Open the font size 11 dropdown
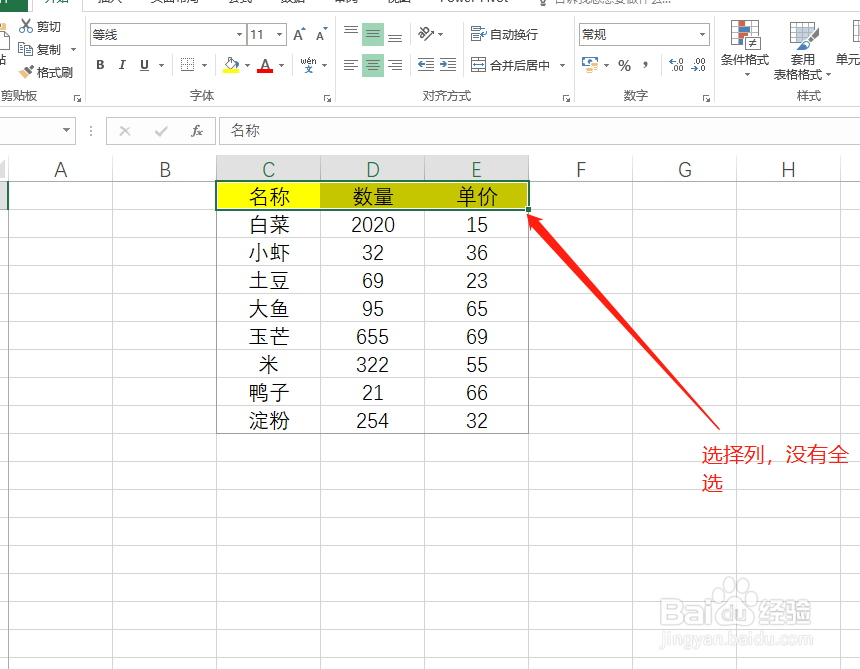 [x=279, y=35]
